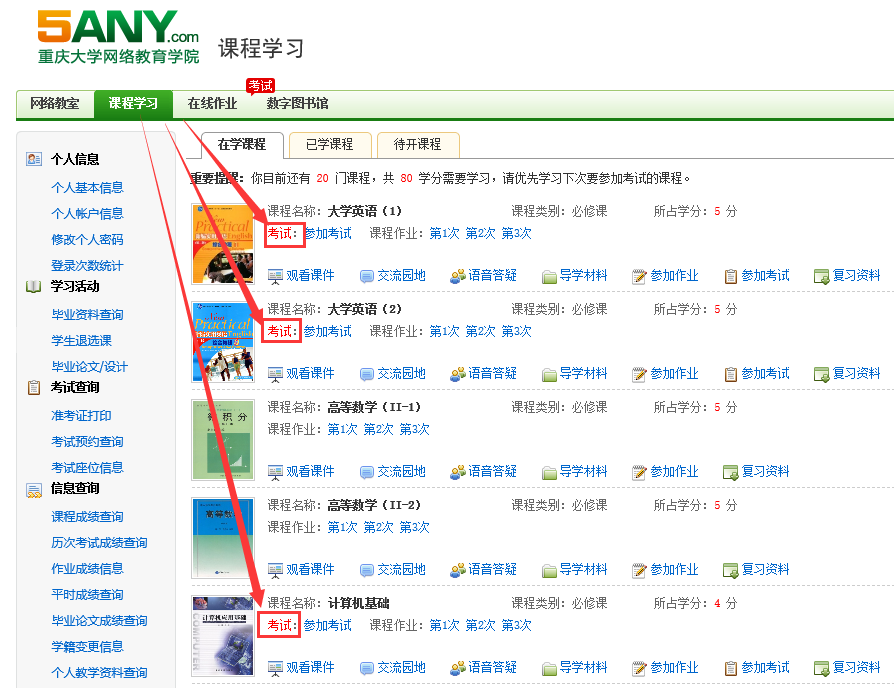Open 数字图书馆 in the navigation bar
Image resolution: width=894 pixels, height=688 pixels.
[297, 104]
